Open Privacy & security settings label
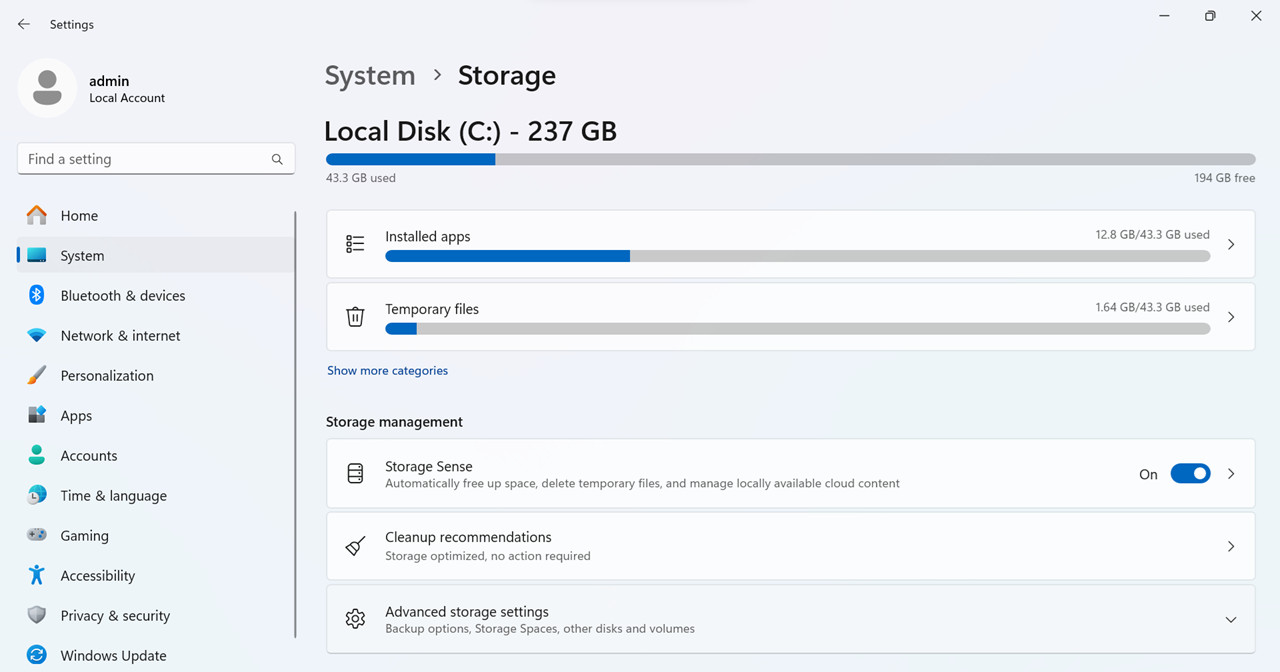The image size is (1280, 672). point(115,615)
